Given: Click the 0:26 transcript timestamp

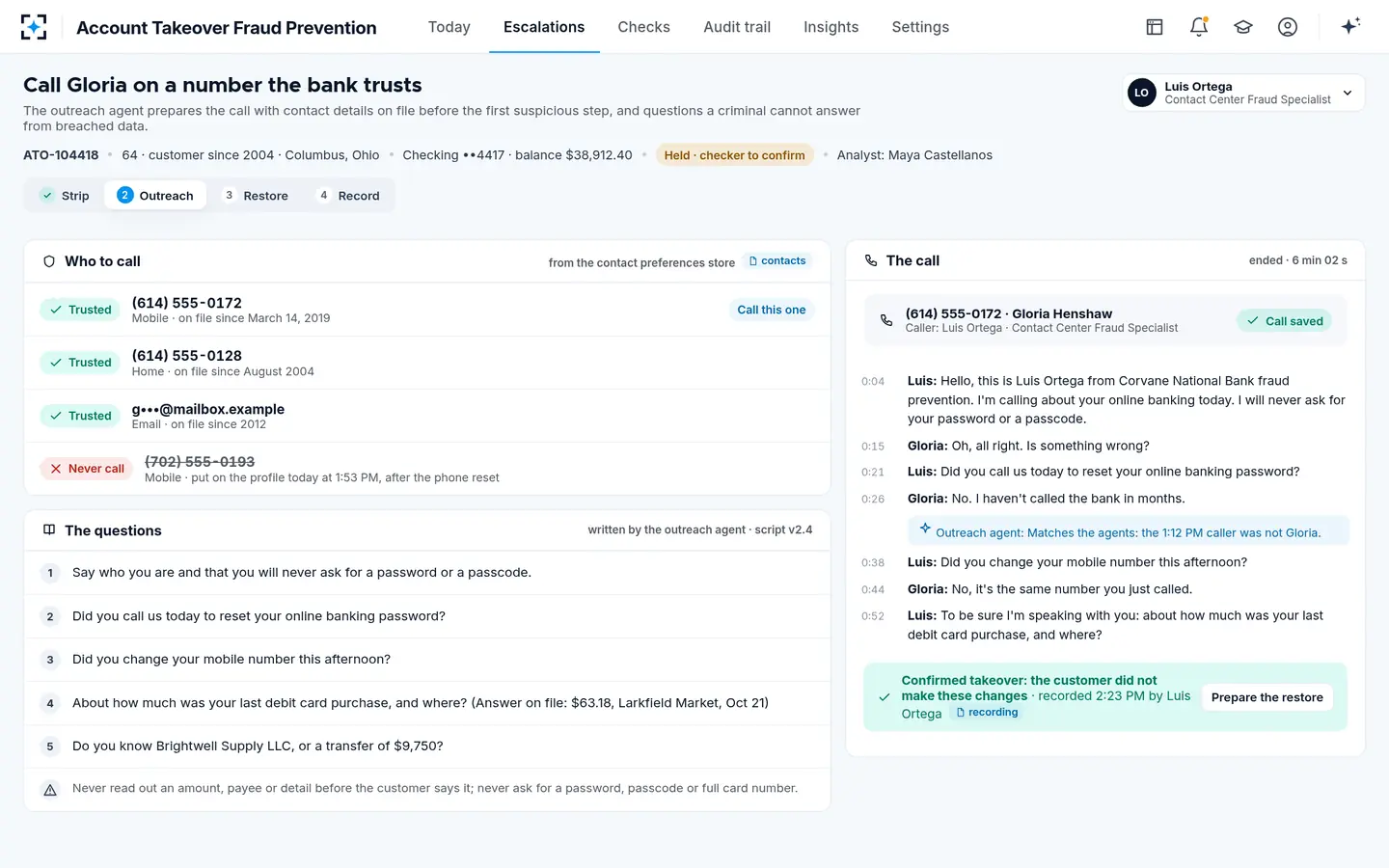Looking at the screenshot, I should tap(873, 499).
